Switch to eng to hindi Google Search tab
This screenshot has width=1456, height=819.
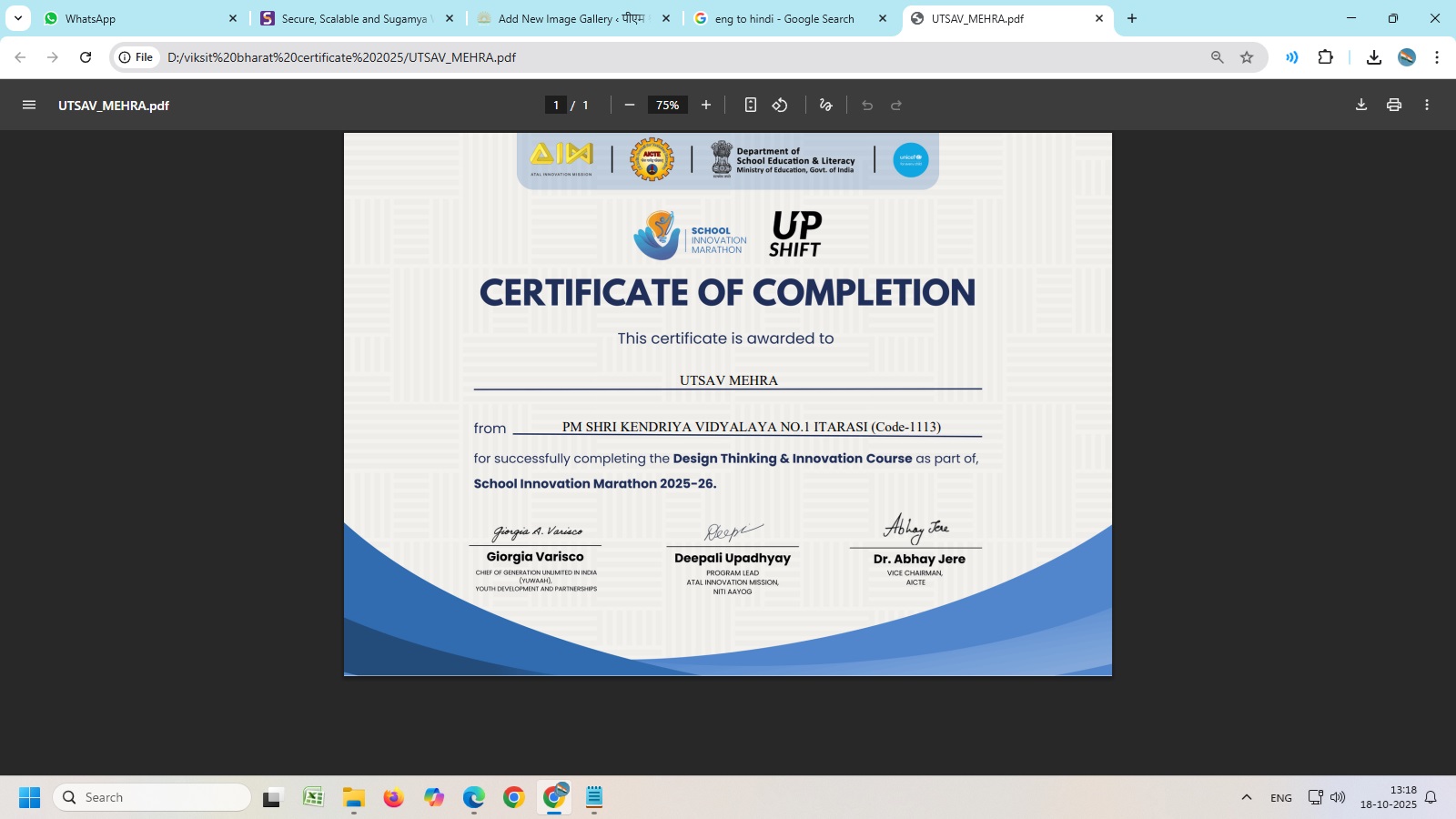click(x=783, y=18)
